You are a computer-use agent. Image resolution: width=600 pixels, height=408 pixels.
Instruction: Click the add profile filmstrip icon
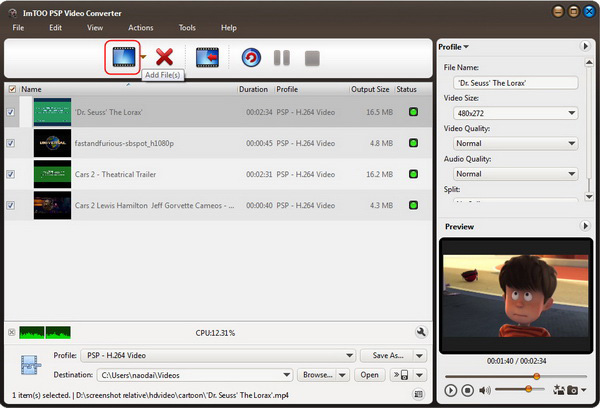coord(207,57)
